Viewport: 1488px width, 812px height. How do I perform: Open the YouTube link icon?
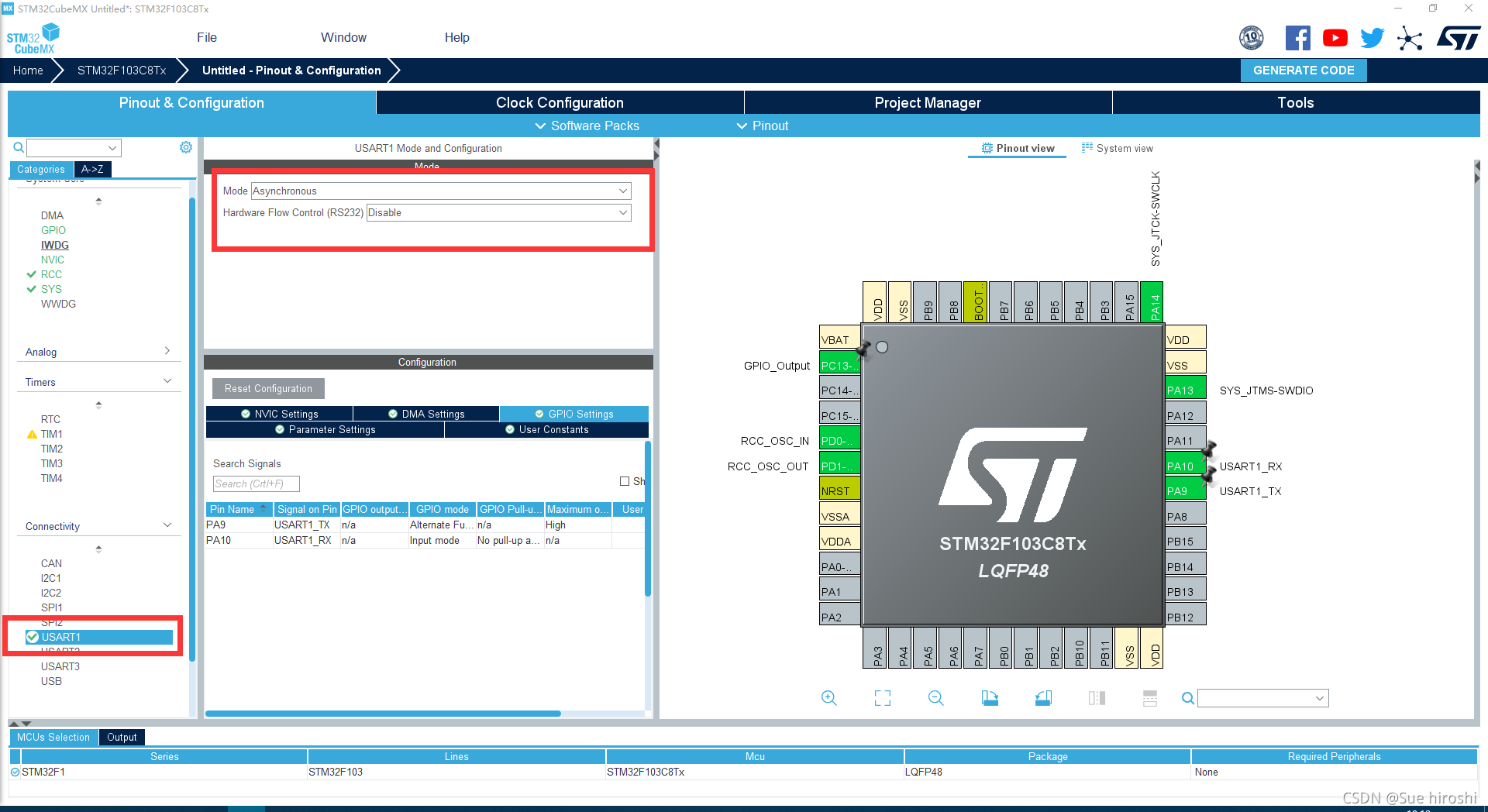[x=1335, y=38]
